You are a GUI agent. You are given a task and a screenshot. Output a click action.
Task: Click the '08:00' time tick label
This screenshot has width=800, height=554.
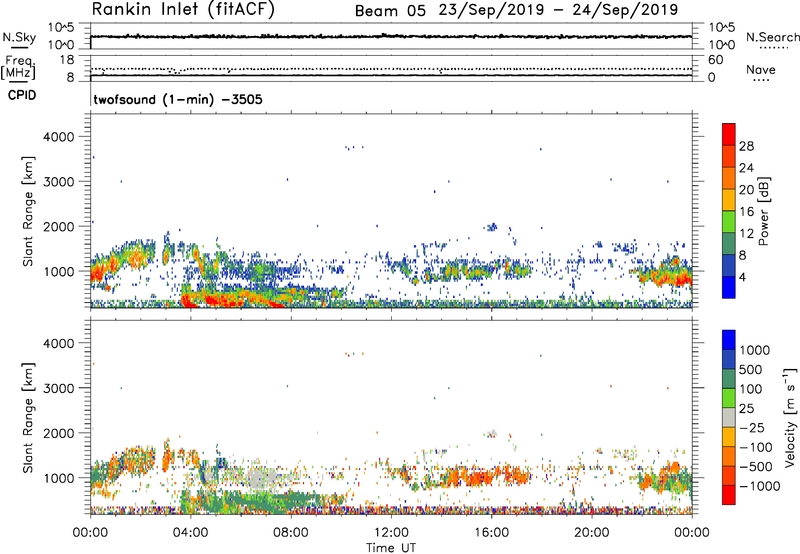coord(290,533)
